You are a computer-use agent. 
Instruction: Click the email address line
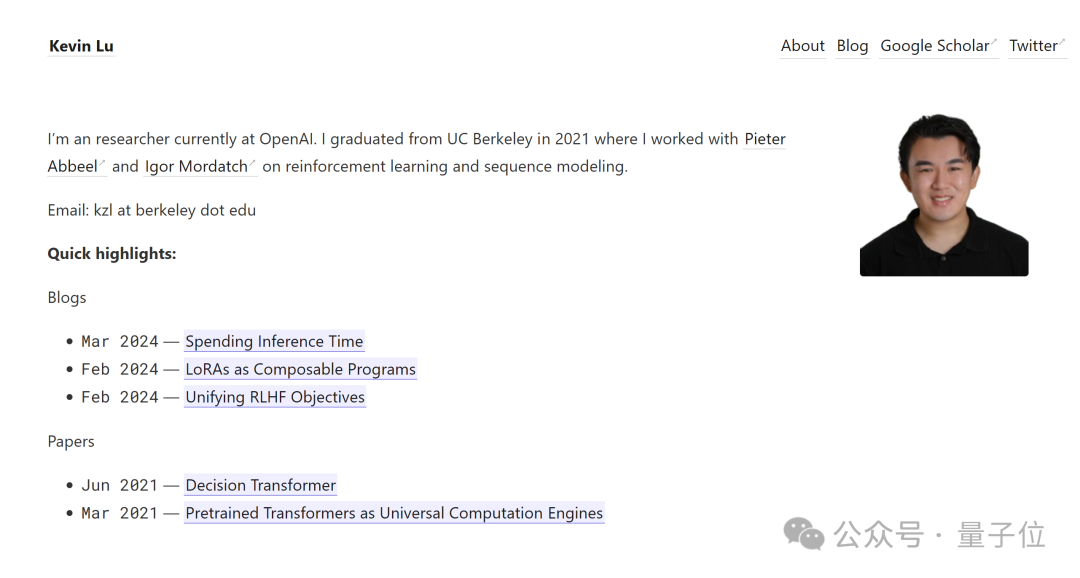(x=151, y=211)
